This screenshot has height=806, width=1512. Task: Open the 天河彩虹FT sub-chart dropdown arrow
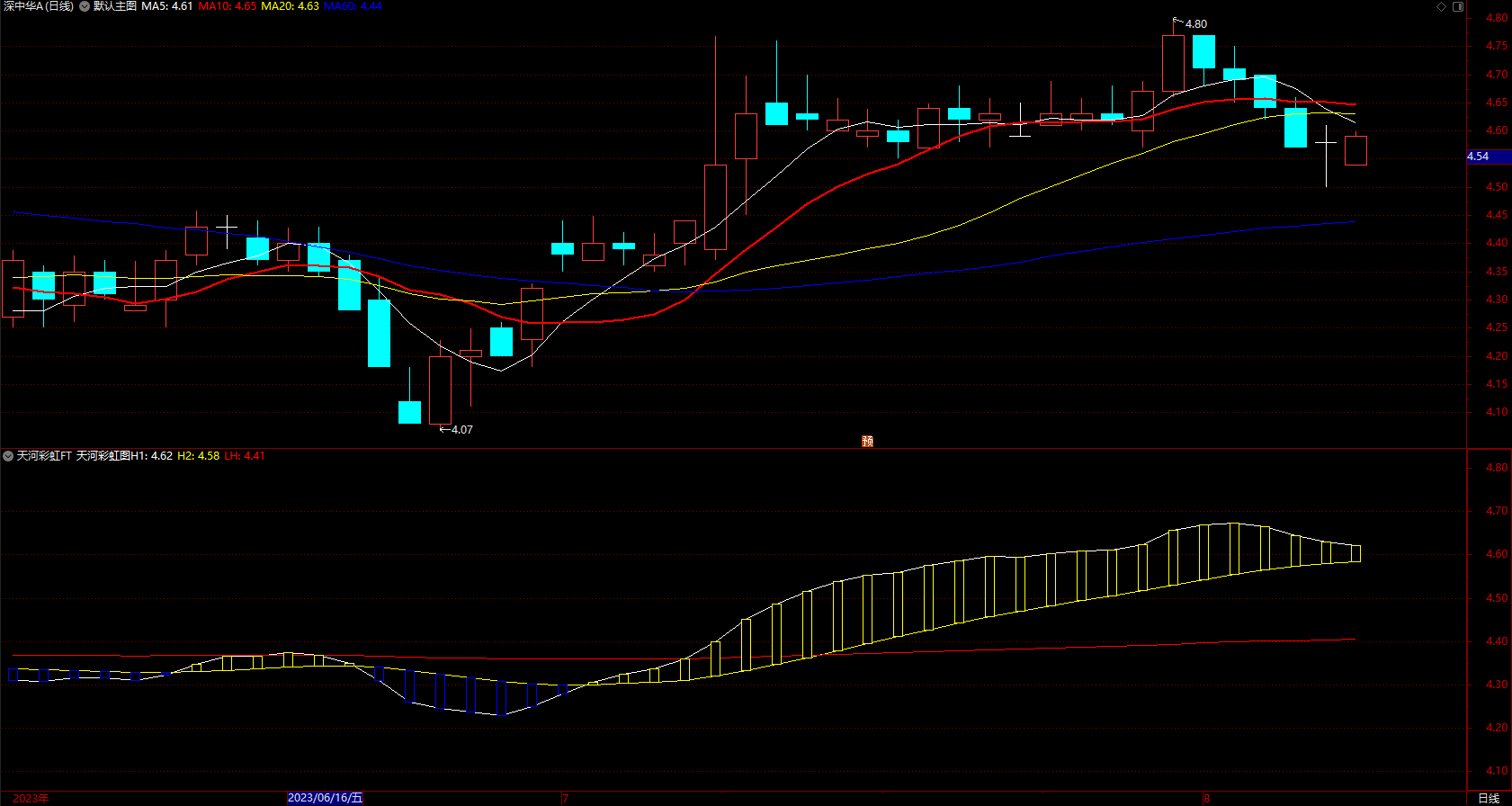click(8, 456)
